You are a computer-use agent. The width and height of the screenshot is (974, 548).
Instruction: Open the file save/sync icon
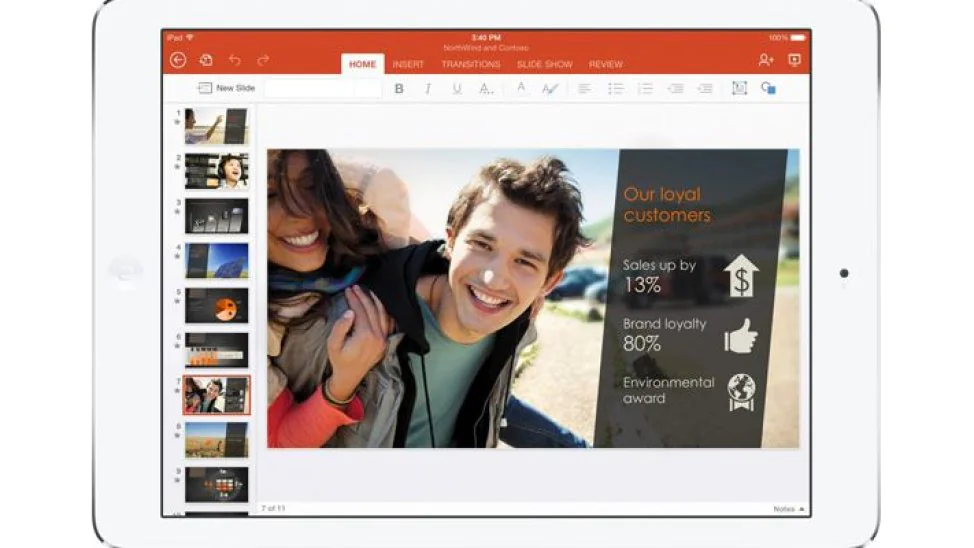click(x=206, y=60)
